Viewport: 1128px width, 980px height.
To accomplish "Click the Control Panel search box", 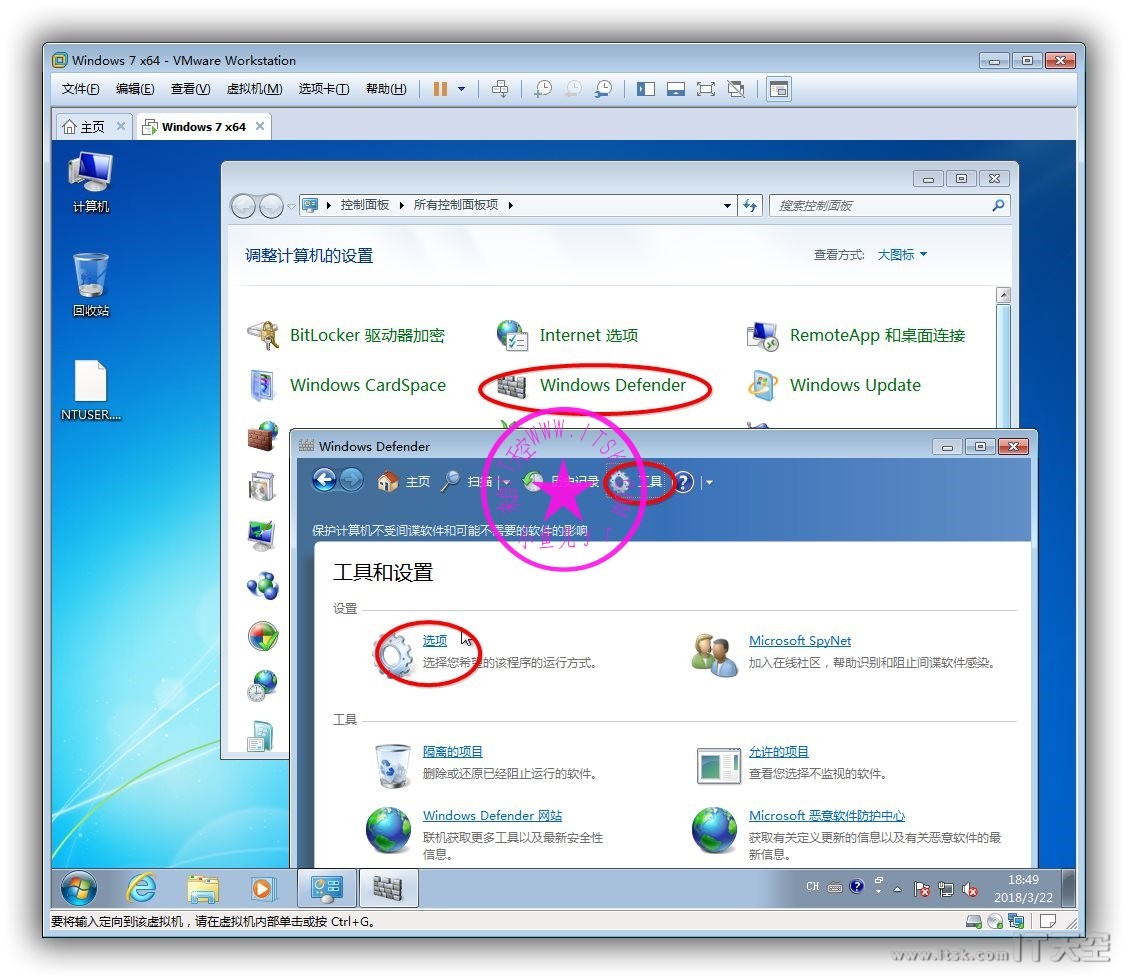I will click(880, 206).
